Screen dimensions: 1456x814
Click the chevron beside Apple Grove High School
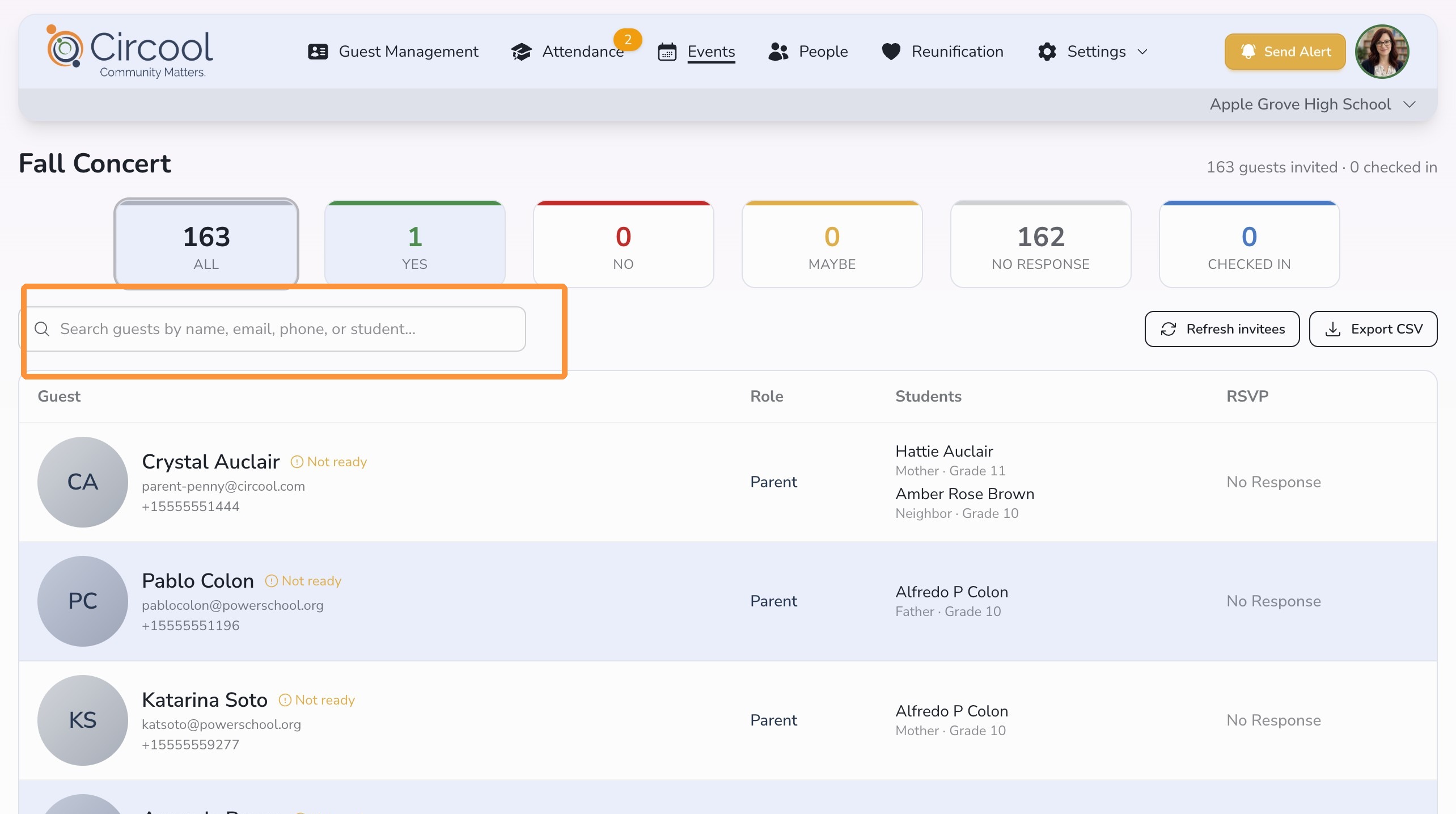pyautogui.click(x=1410, y=104)
